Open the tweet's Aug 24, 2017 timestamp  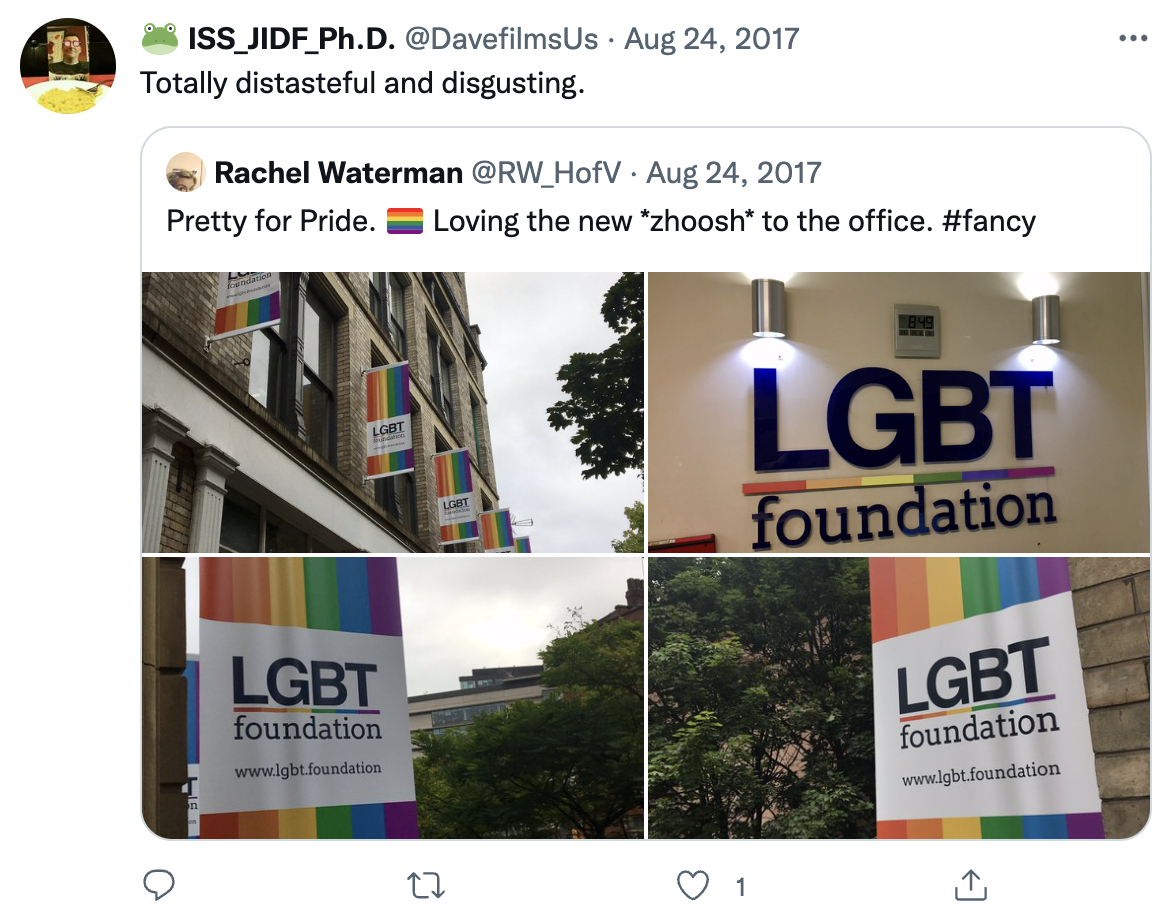[712, 39]
